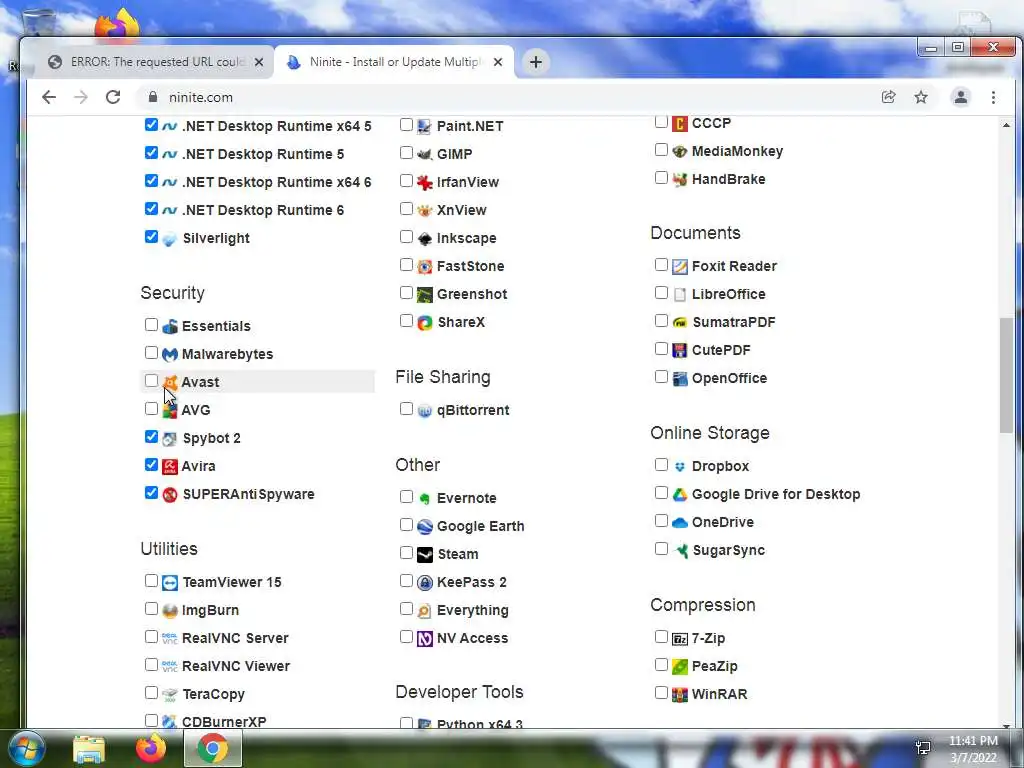Click the KeePass 2 icon
The height and width of the screenshot is (768, 1024).
(424, 583)
